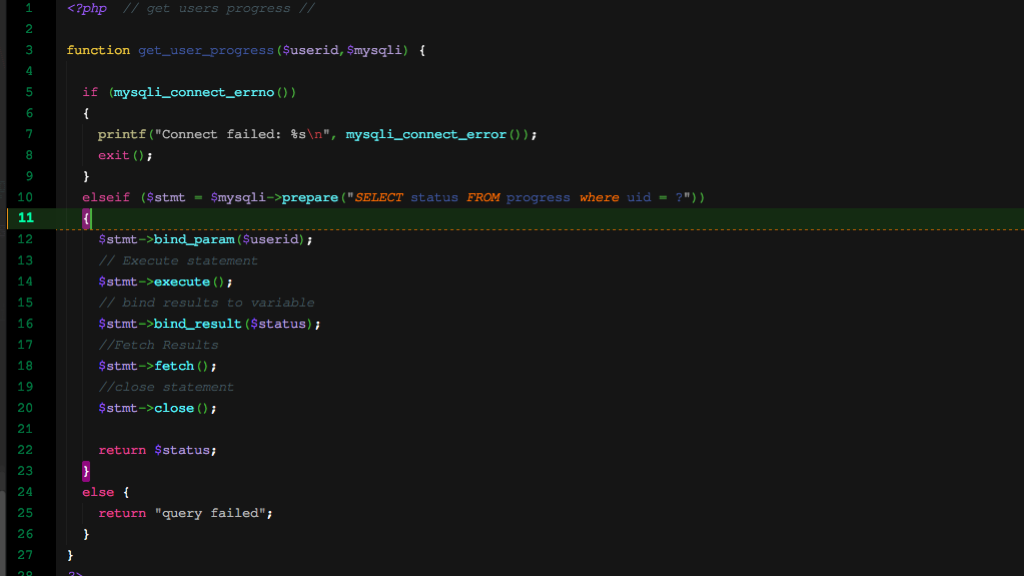This screenshot has width=1024, height=576.
Task: Click the '// bind results to variable' comment
Action: [206, 303]
